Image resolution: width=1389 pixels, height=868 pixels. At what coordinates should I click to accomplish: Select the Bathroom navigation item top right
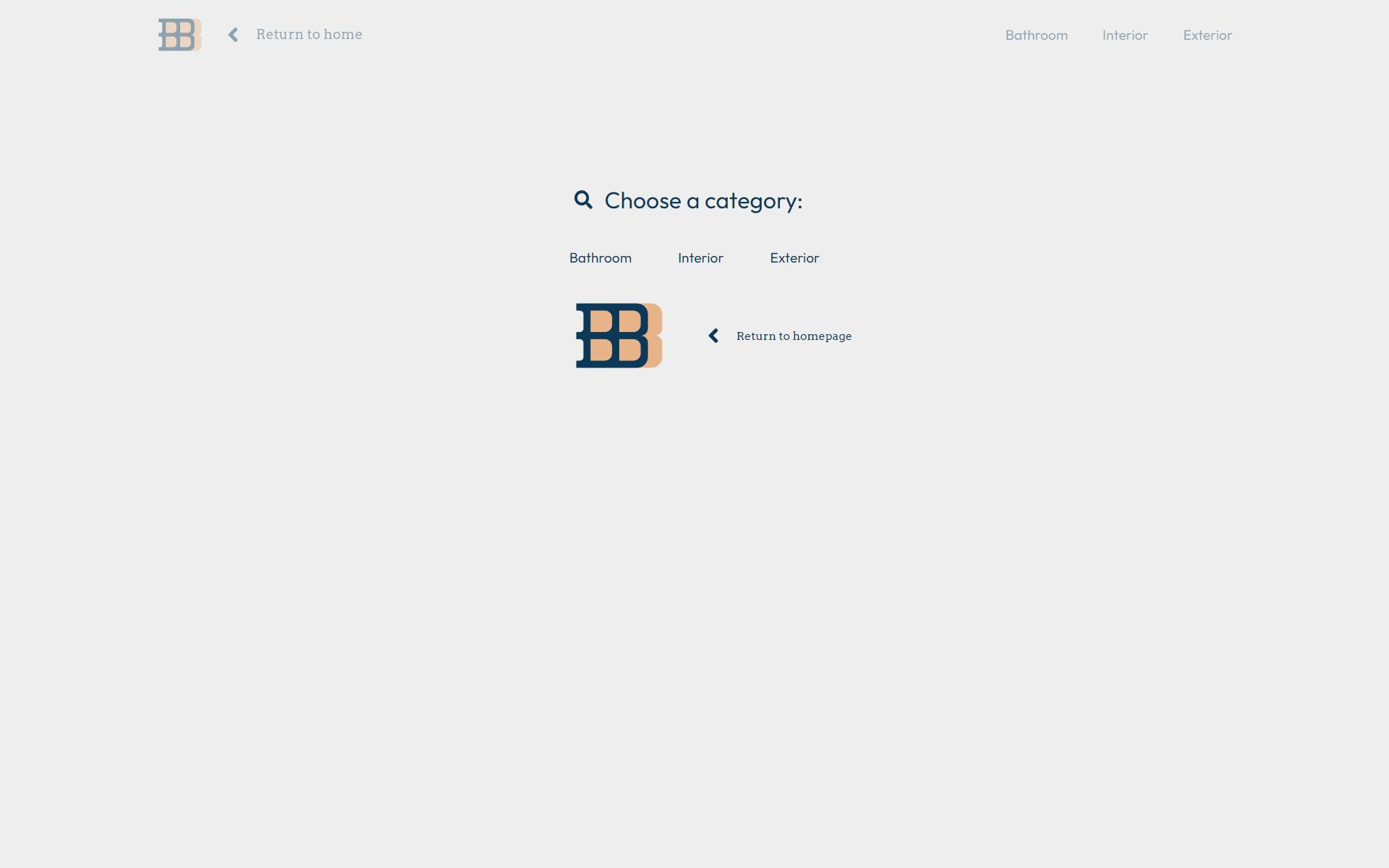point(1035,34)
